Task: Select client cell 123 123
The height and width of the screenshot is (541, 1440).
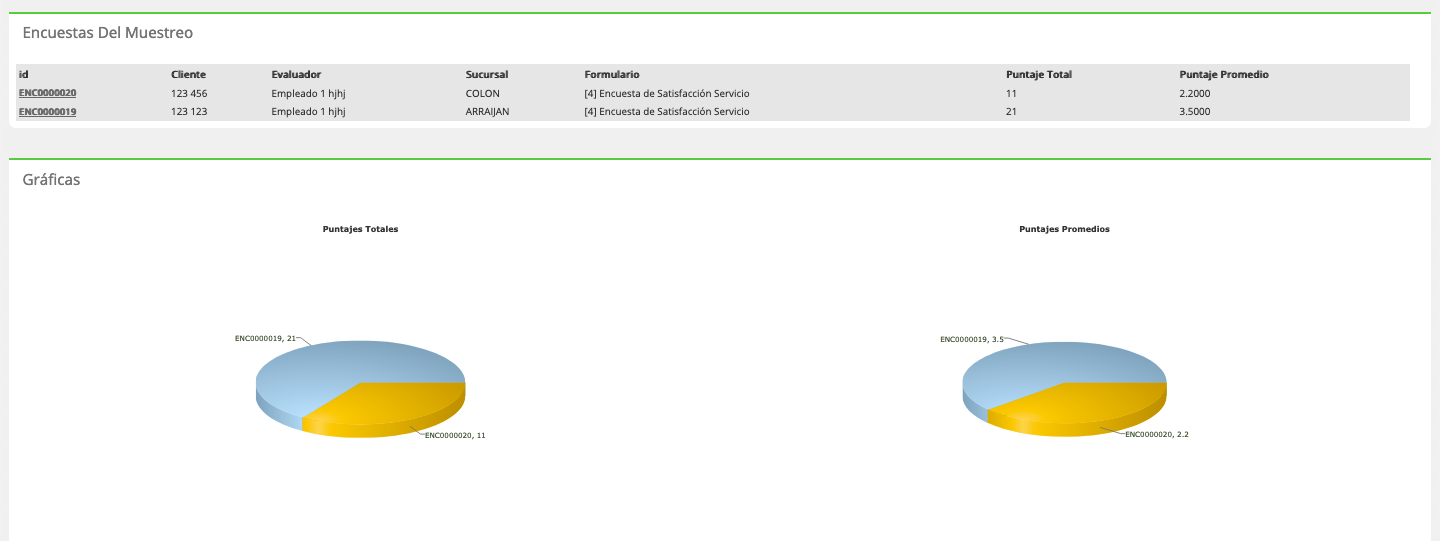Action: pos(189,112)
